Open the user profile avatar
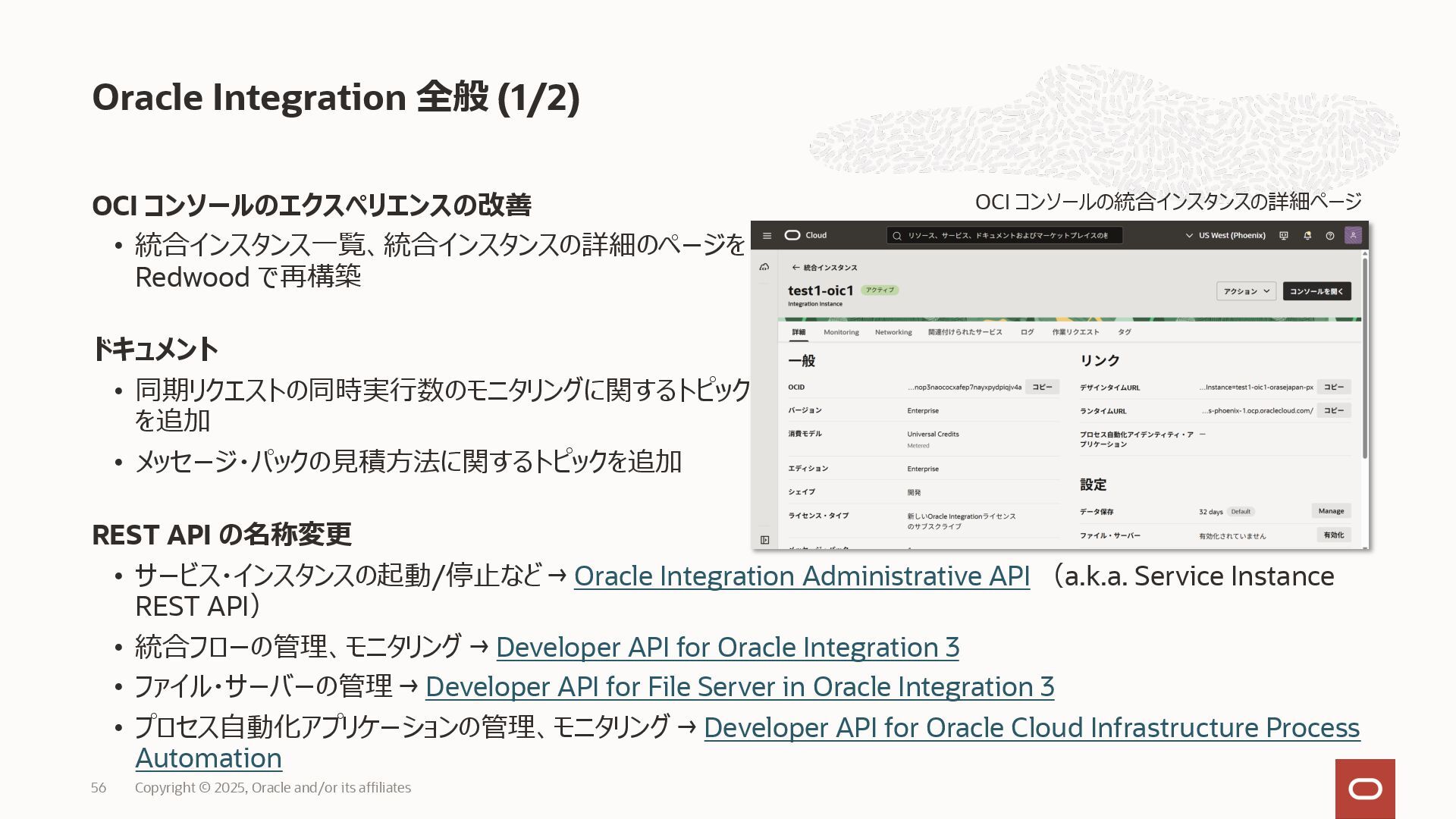This screenshot has height=819, width=1456. (1353, 235)
